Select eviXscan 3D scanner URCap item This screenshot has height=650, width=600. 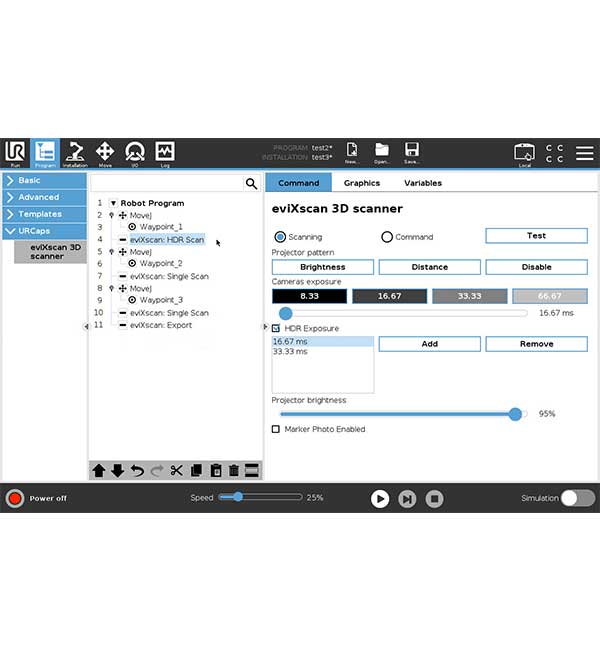[x=51, y=252]
